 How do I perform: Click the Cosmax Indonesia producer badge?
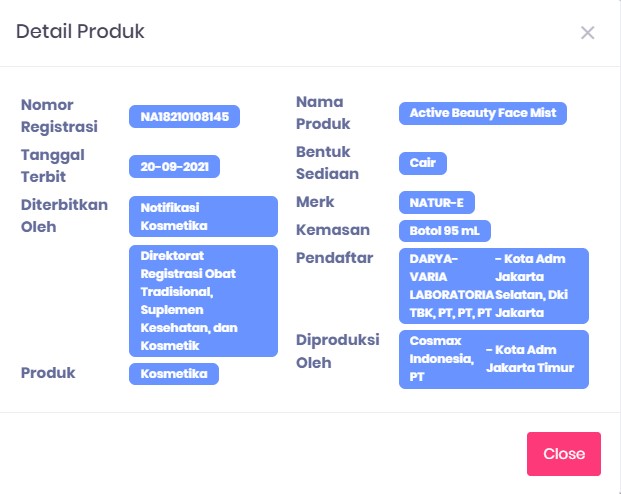click(493, 359)
